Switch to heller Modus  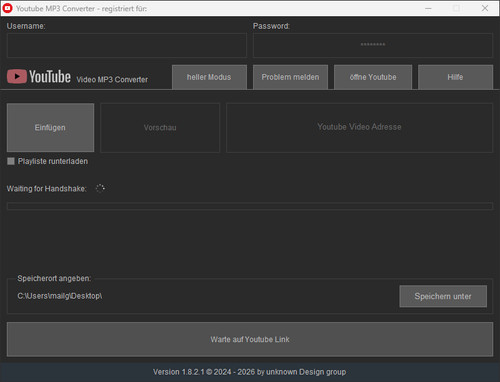[209, 77]
